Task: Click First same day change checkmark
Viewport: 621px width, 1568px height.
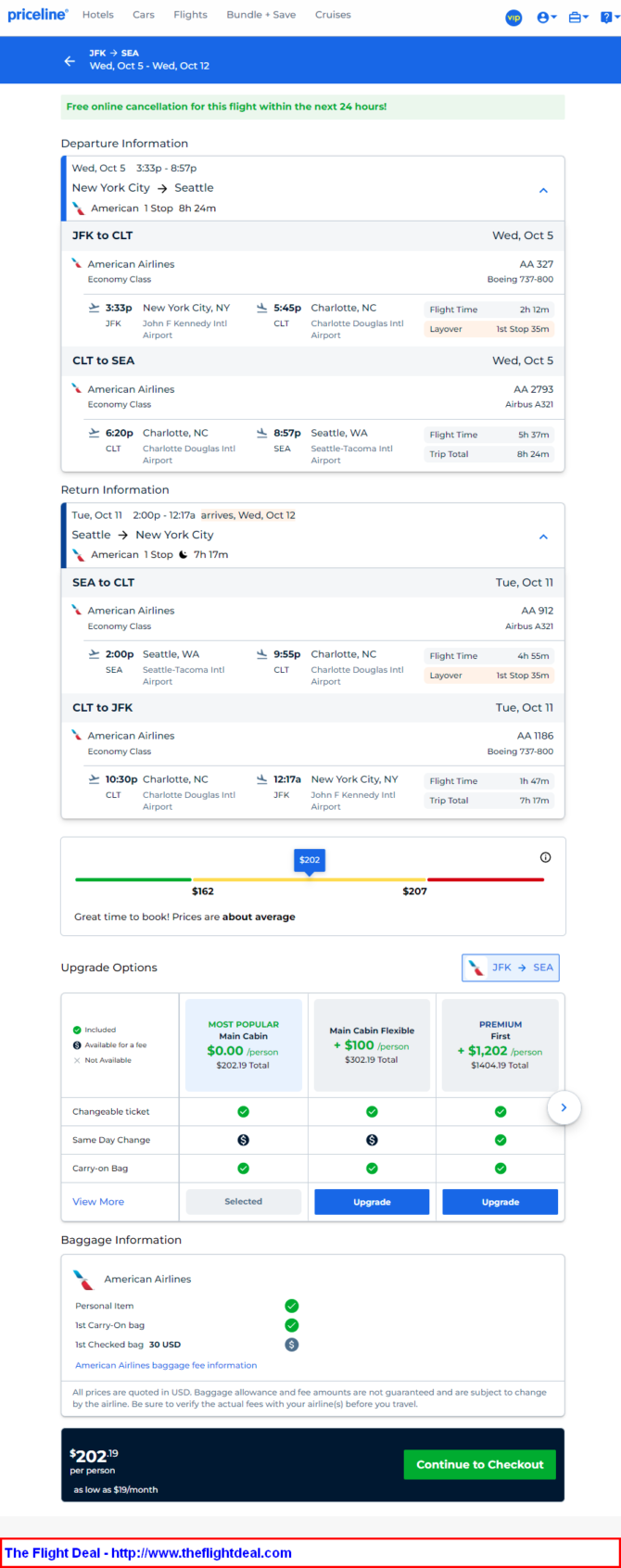Action: point(501,1140)
